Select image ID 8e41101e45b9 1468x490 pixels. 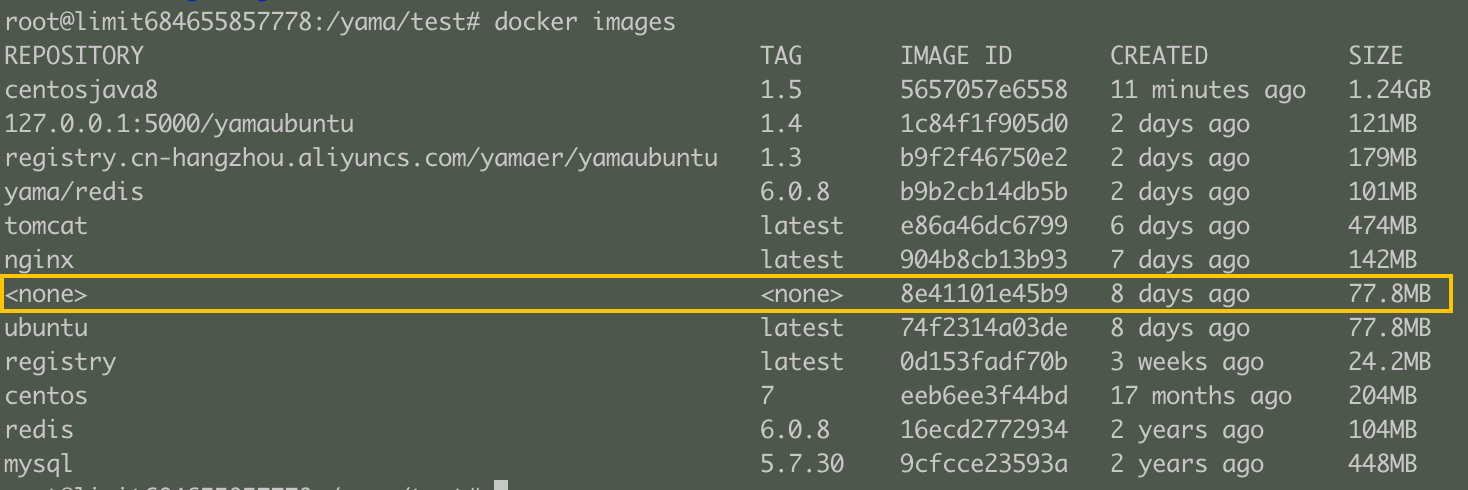tap(984, 294)
